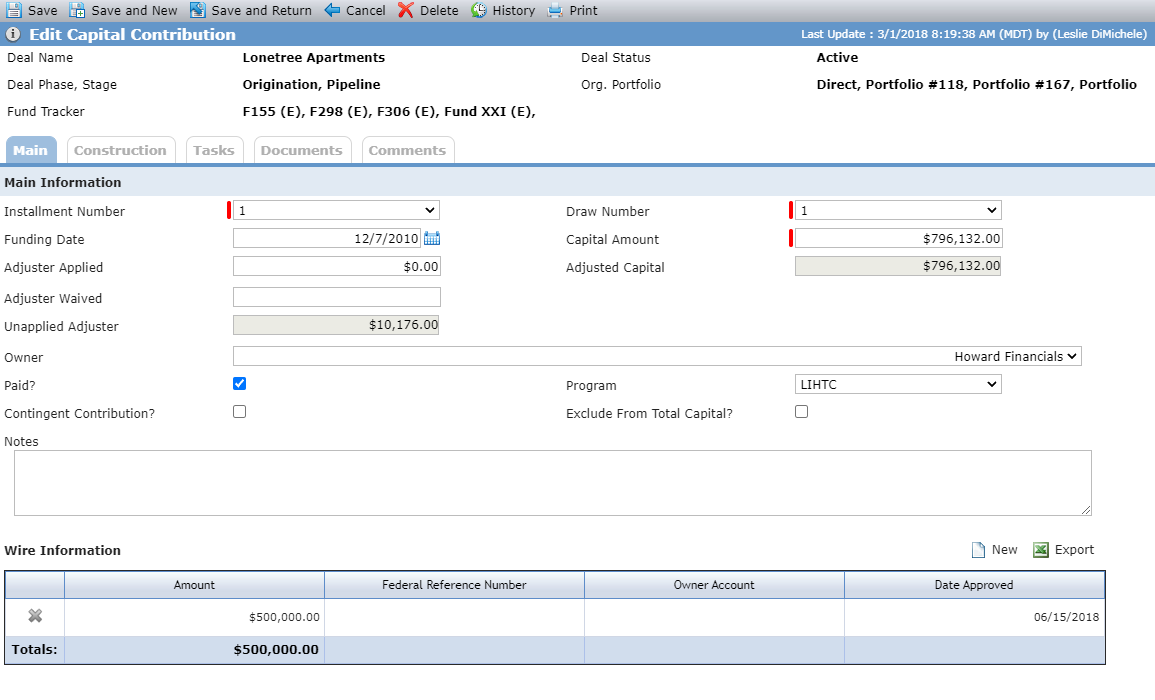Click the Owner Account column header

click(x=715, y=585)
